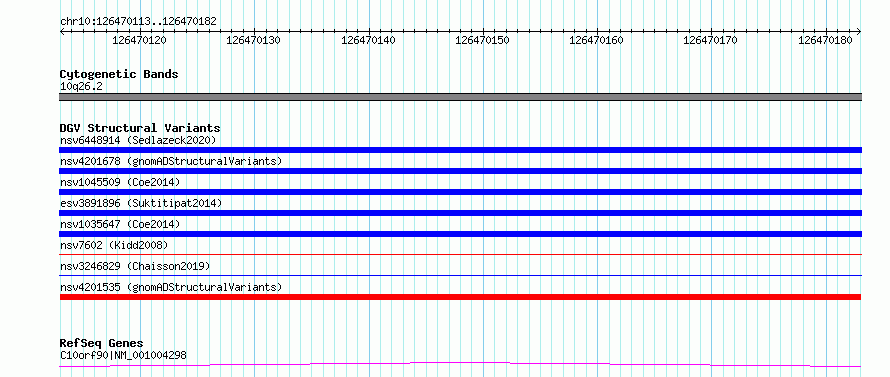
Task: Click the thin red line for nsv7602
Action: (460, 254)
